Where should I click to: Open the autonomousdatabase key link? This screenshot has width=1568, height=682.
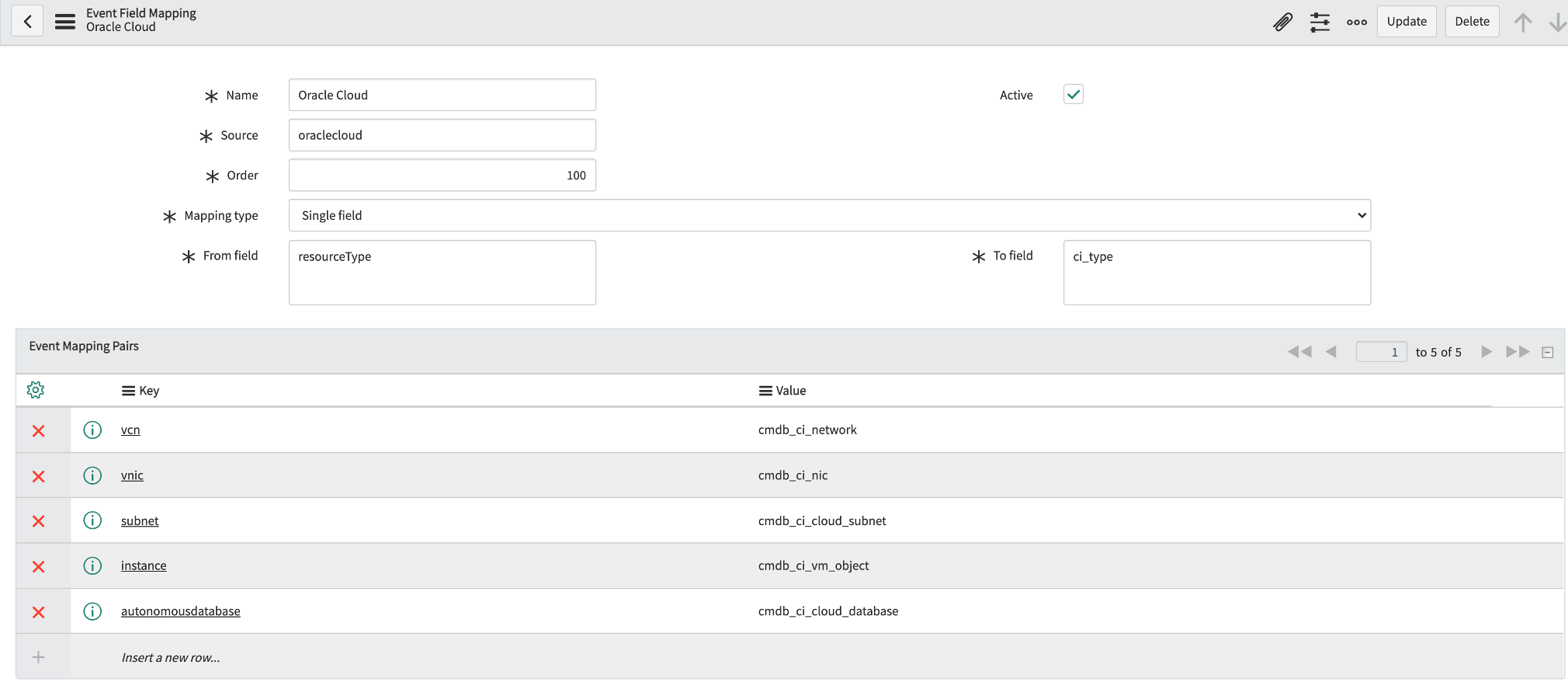(181, 611)
